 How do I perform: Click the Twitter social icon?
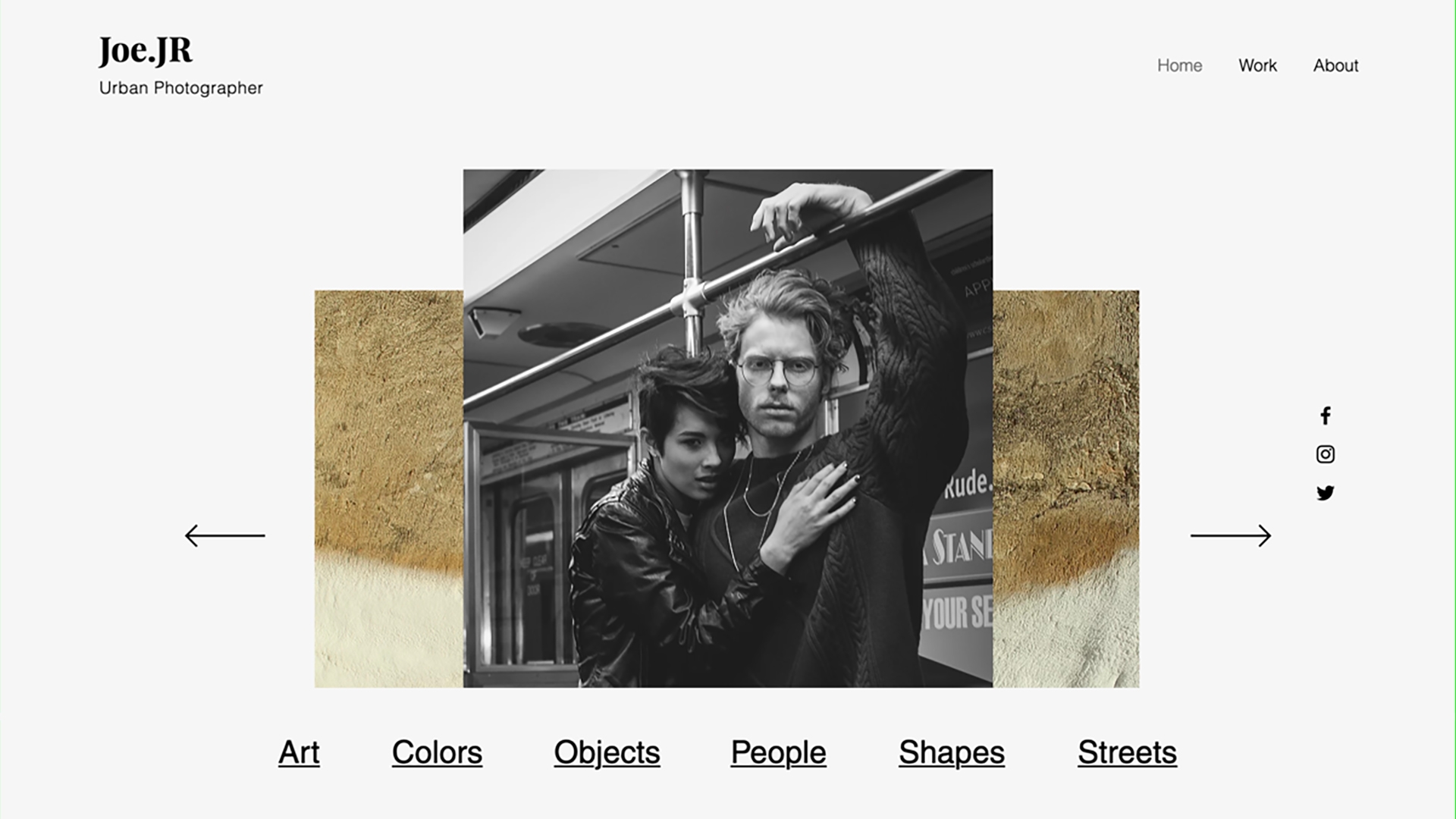1325,492
